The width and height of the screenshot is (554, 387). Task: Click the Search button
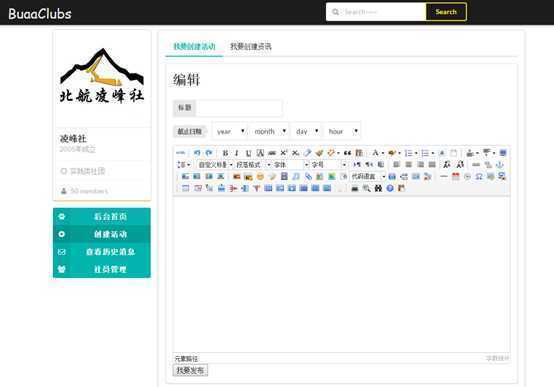pos(446,12)
